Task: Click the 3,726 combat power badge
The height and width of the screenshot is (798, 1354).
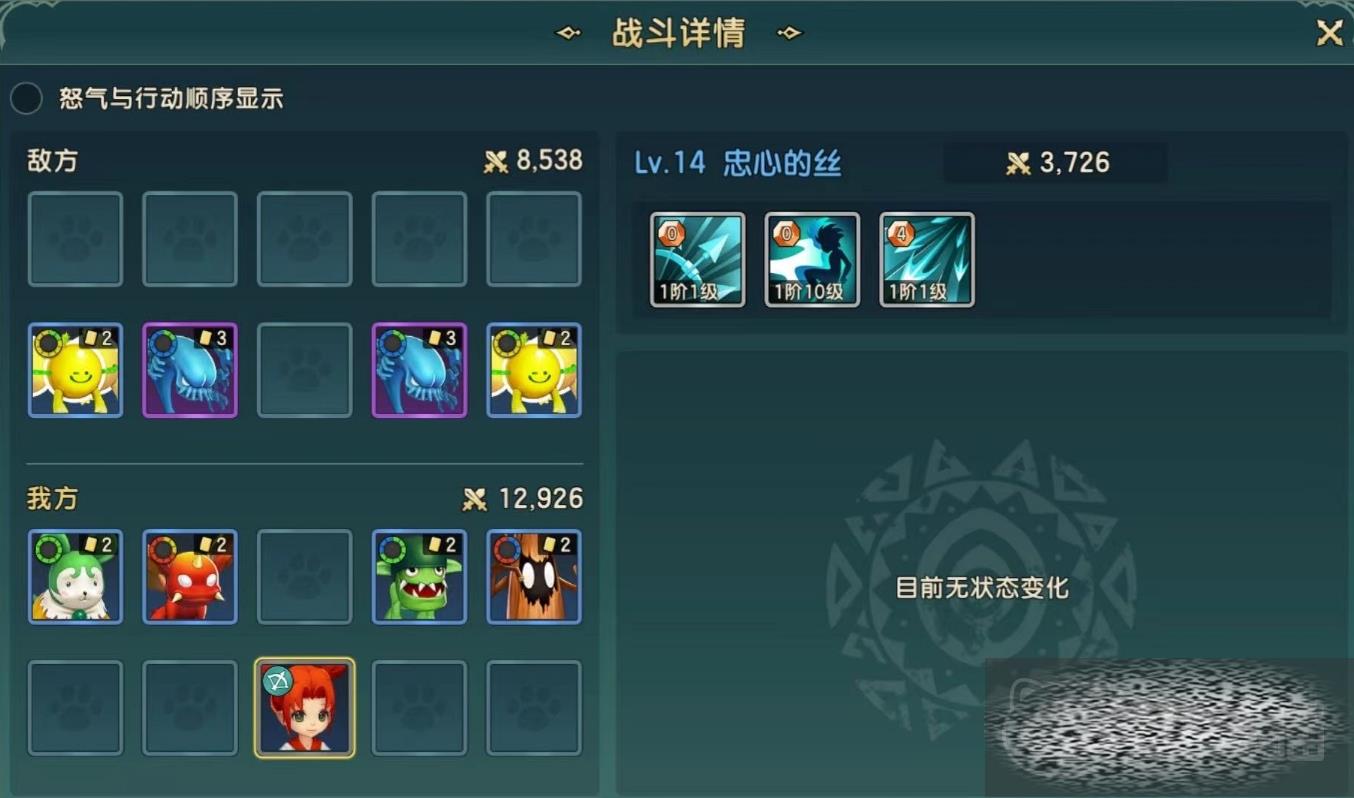Action: pos(1056,163)
